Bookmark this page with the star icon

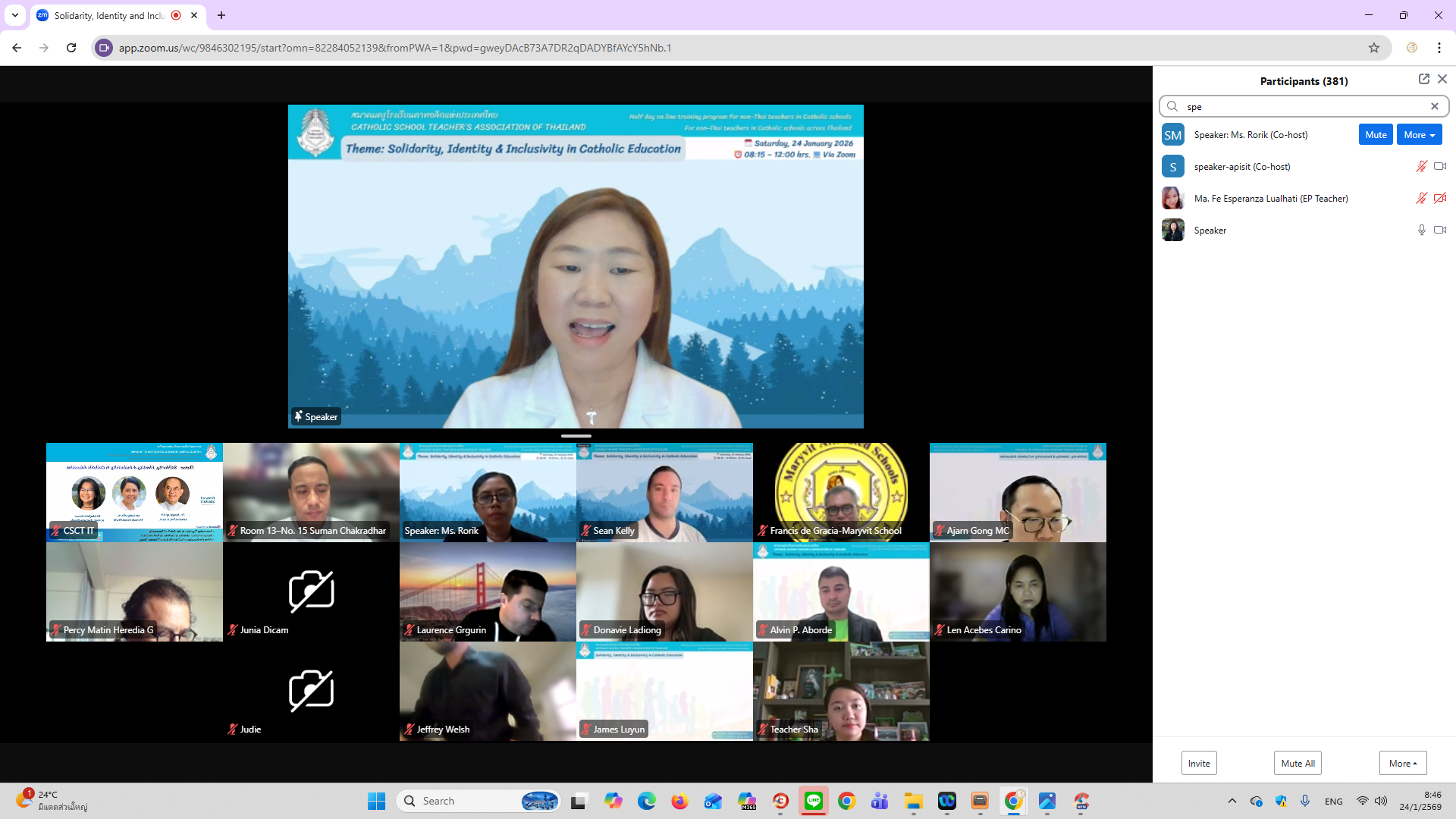(1373, 48)
